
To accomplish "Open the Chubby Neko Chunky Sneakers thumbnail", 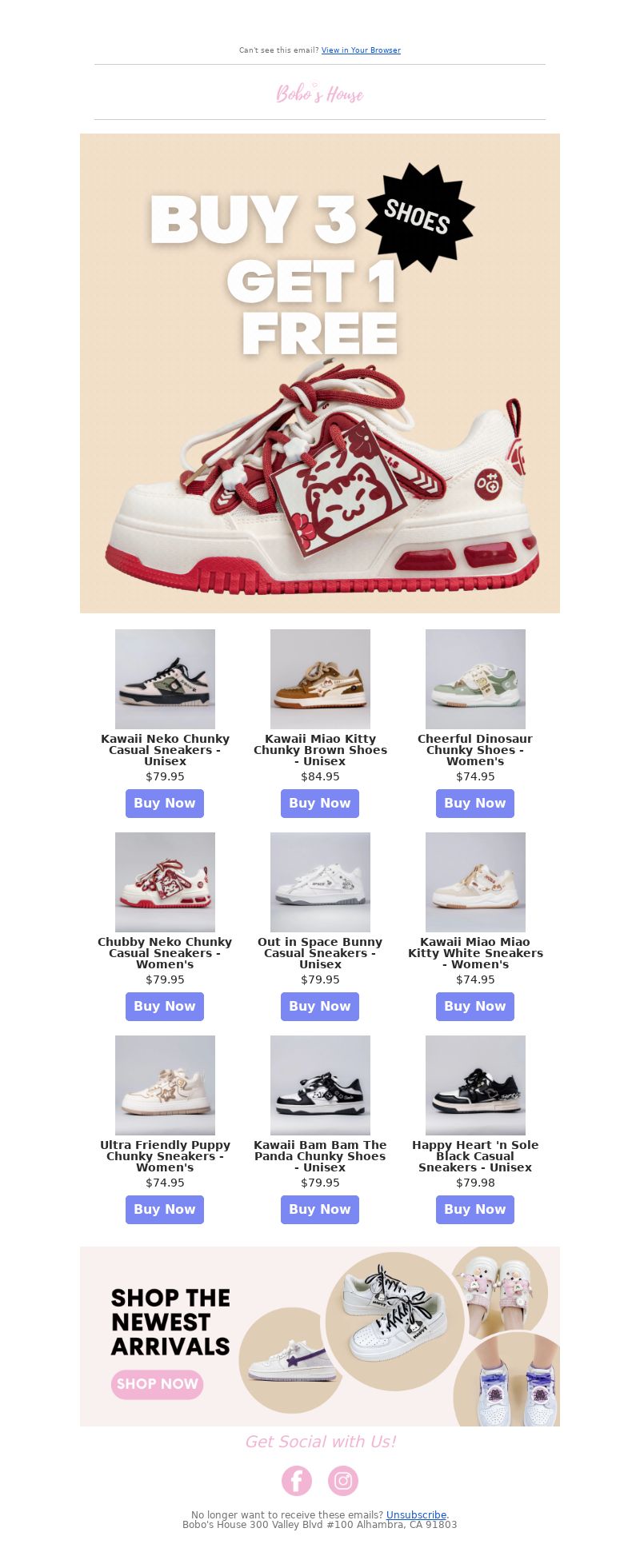I will 165,882.
